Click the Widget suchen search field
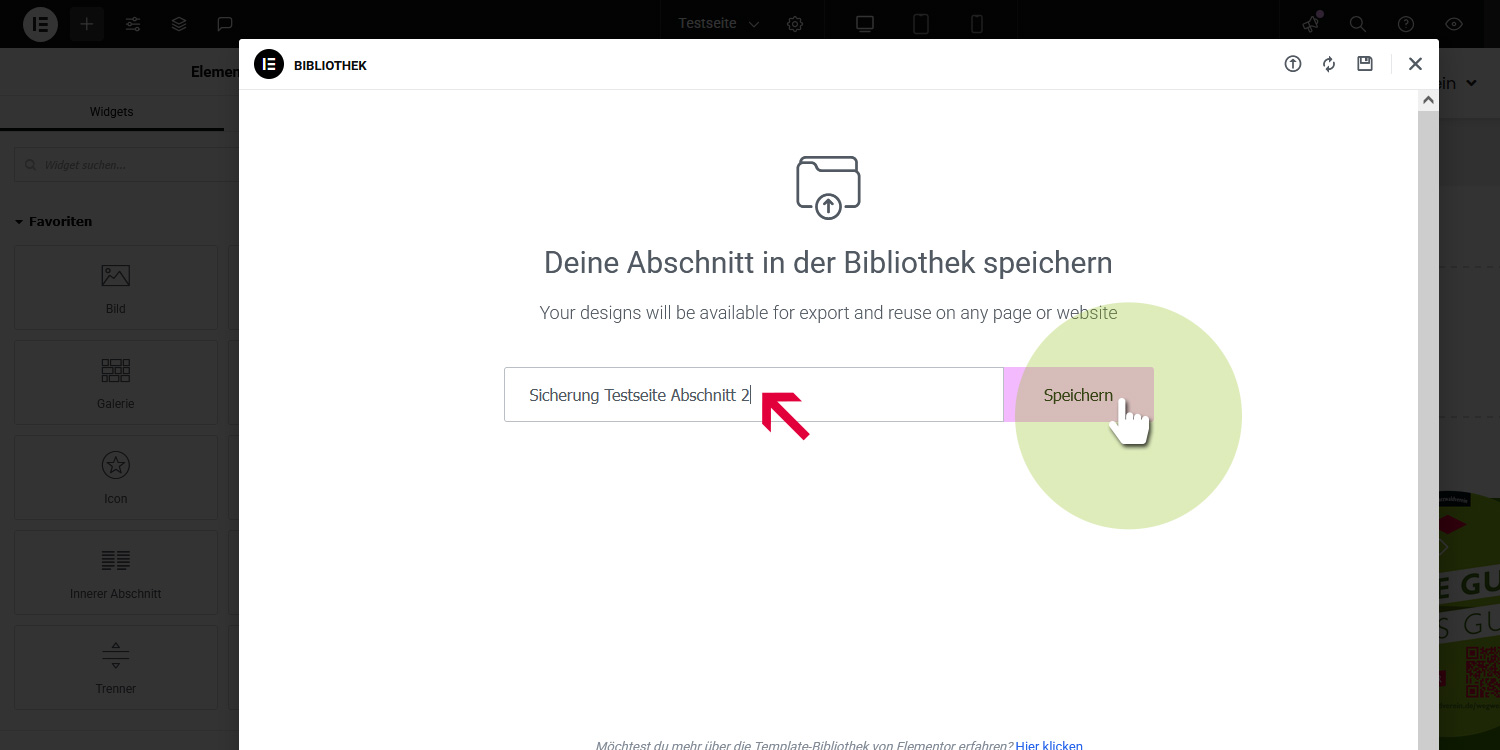1500x750 pixels. pos(128,165)
